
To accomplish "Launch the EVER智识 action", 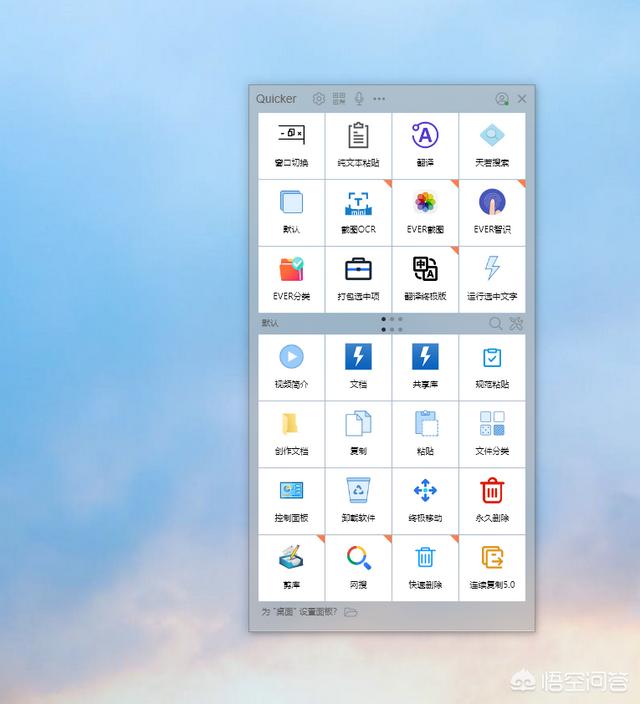I will tap(492, 213).
